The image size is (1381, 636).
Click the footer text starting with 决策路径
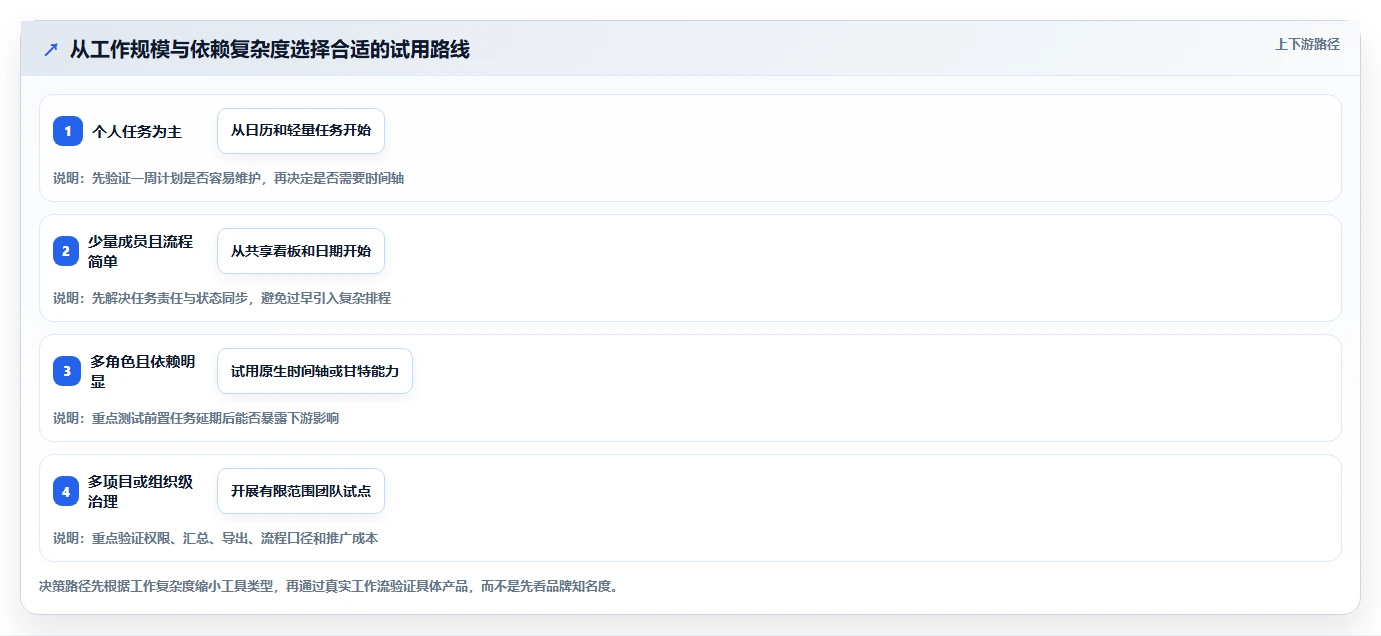(328, 586)
